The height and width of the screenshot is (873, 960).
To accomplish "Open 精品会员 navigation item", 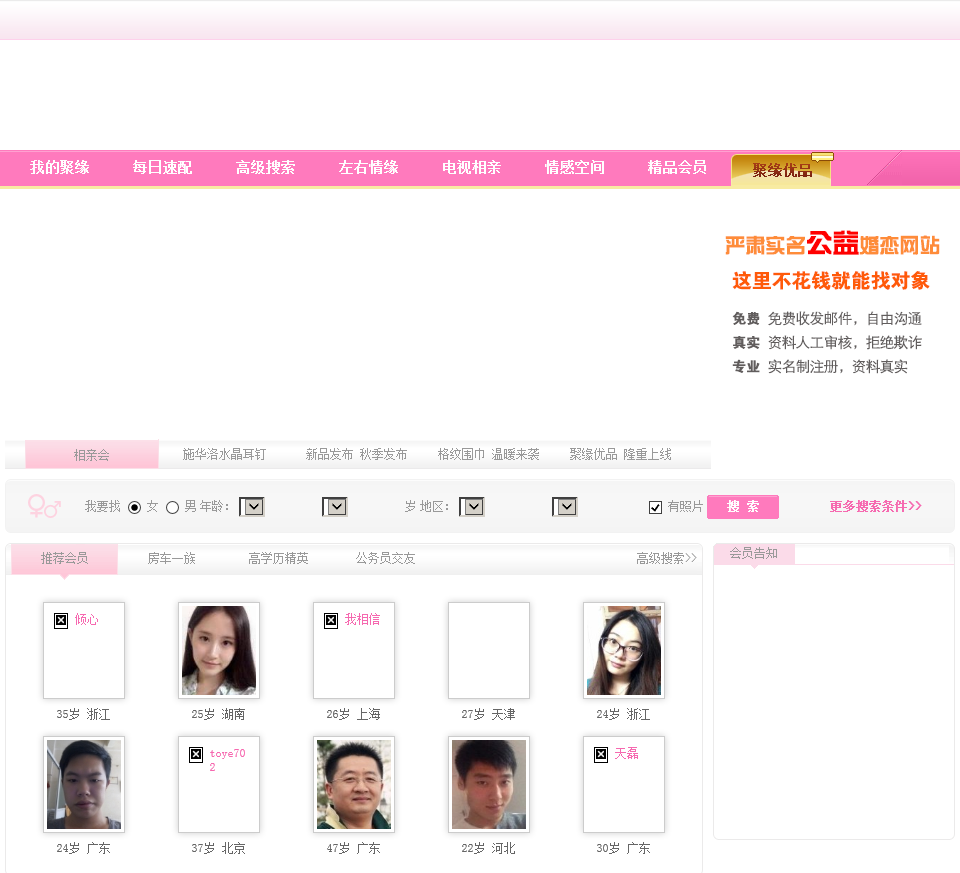I will pyautogui.click(x=678, y=167).
